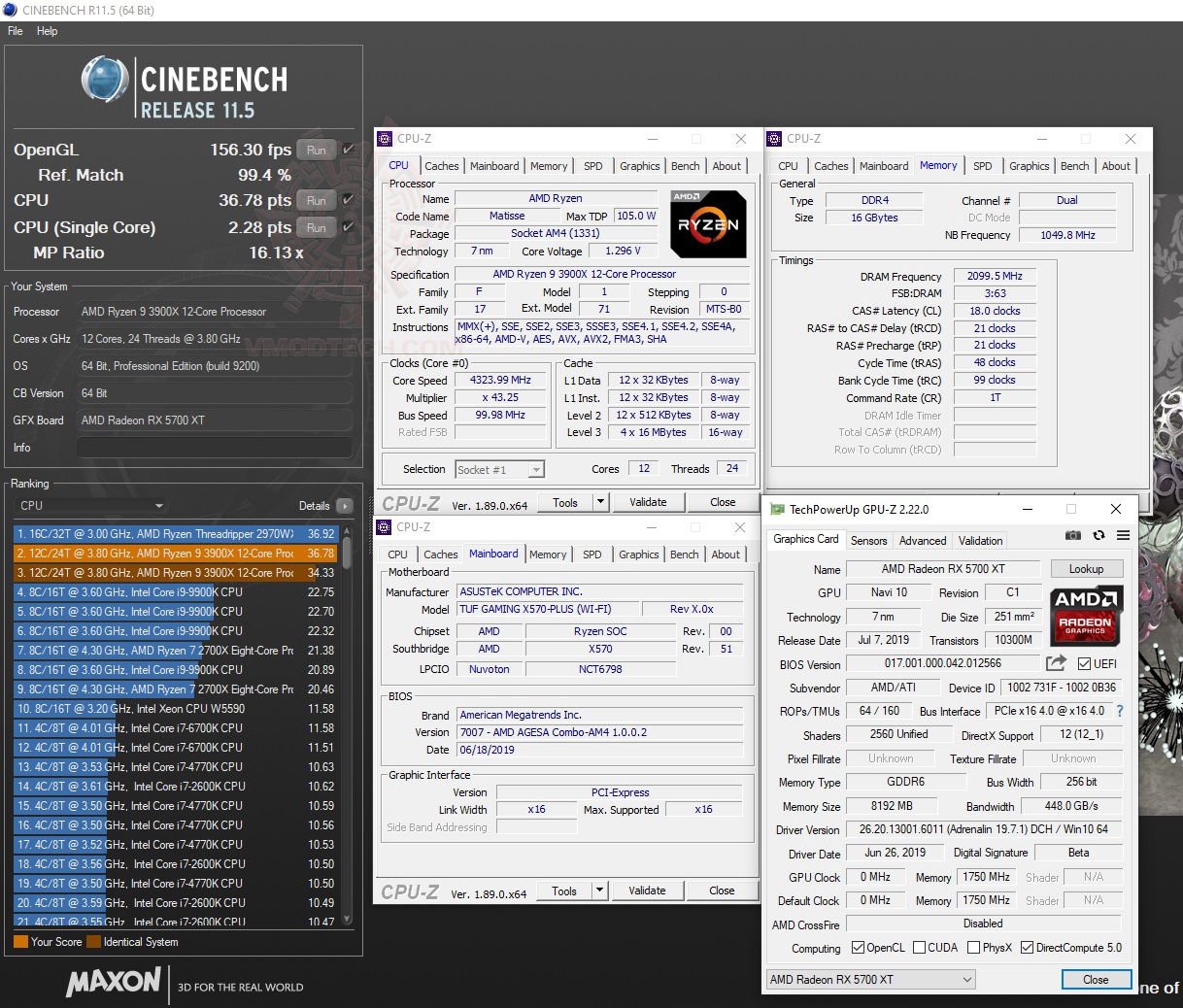
Task: Click Lookup button in GPU-Z
Action: (1086, 569)
